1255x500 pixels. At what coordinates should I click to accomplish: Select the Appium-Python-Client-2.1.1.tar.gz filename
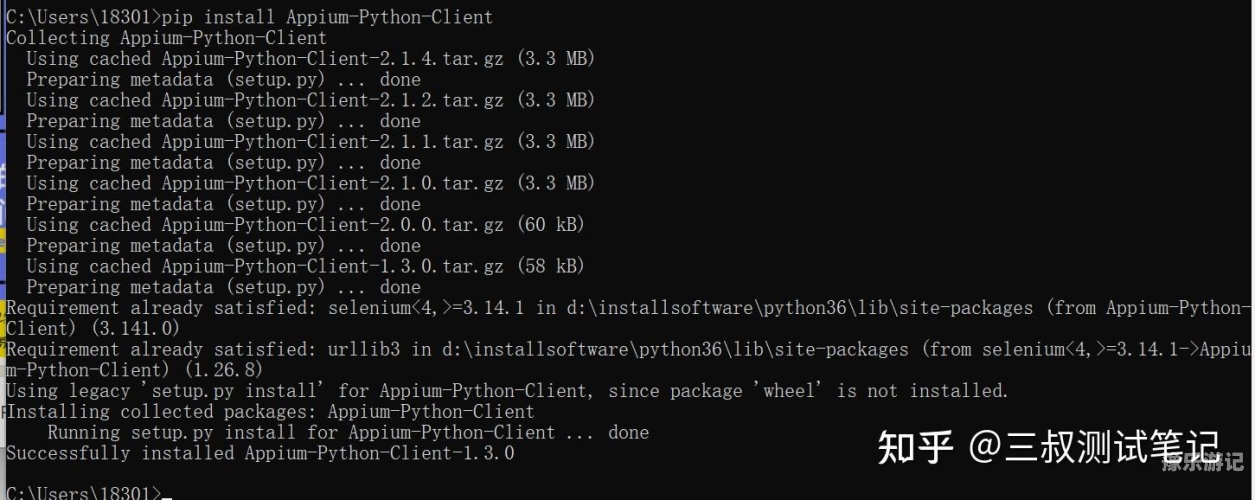334,142
